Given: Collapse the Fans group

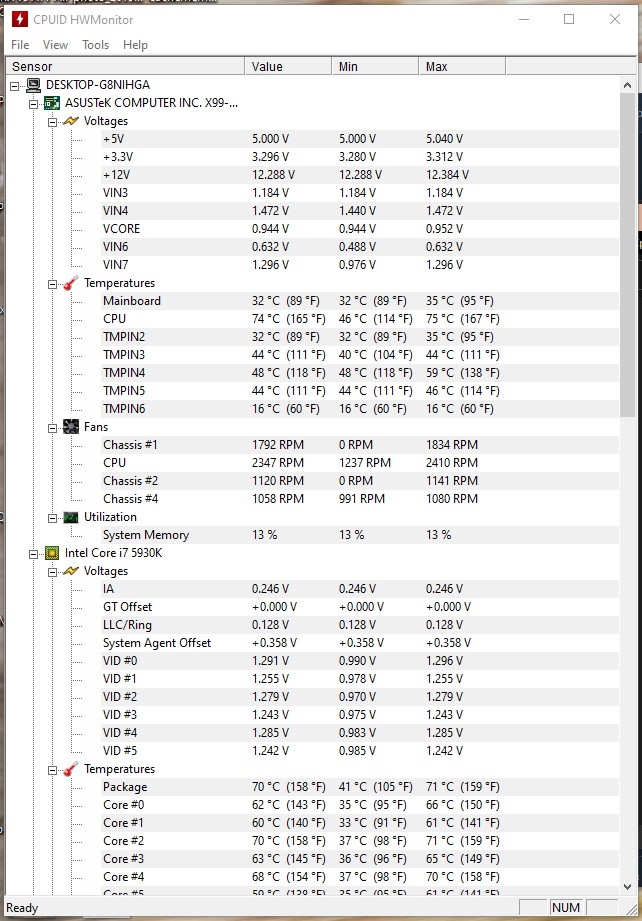Looking at the screenshot, I should click(x=52, y=428).
